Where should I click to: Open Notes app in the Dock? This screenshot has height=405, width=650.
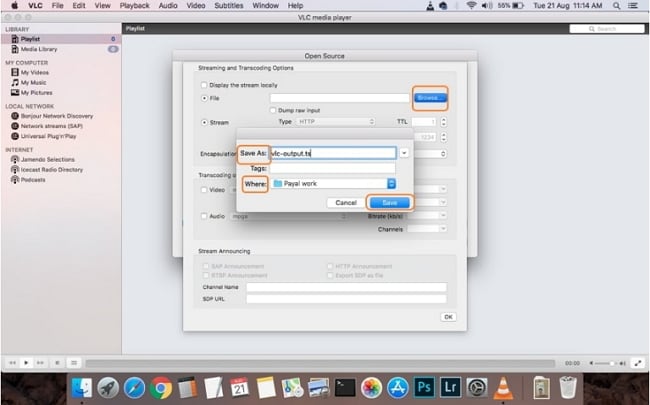[266, 388]
